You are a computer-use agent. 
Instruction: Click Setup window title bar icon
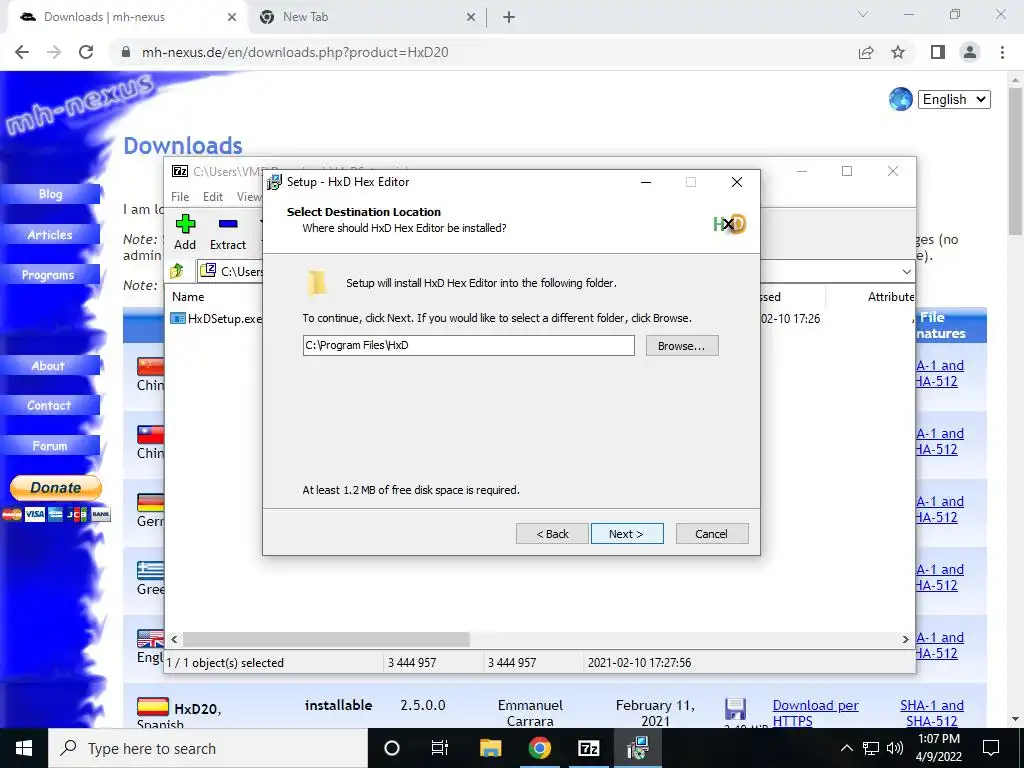274,182
